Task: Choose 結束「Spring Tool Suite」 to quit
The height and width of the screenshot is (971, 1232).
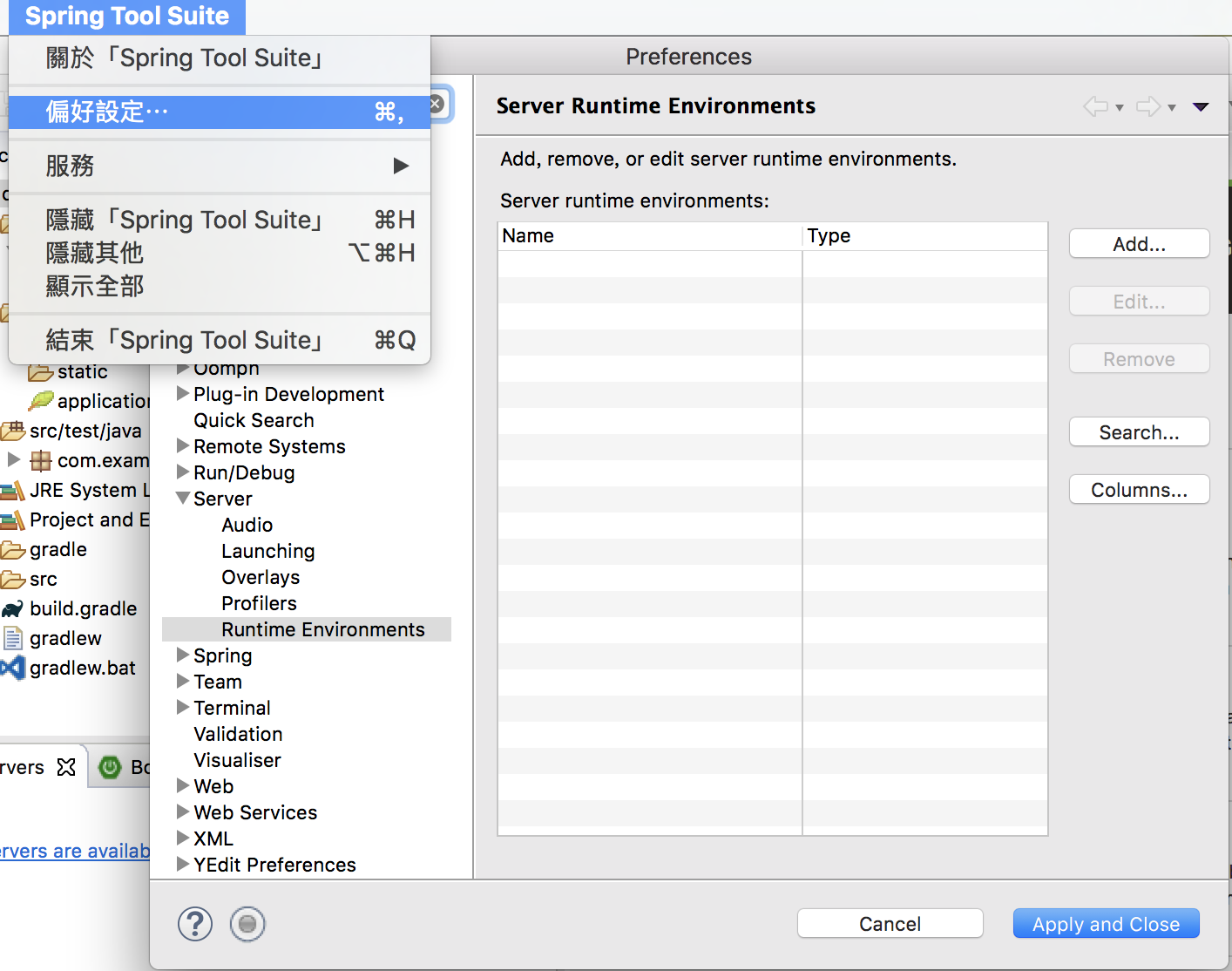Action: (x=220, y=340)
